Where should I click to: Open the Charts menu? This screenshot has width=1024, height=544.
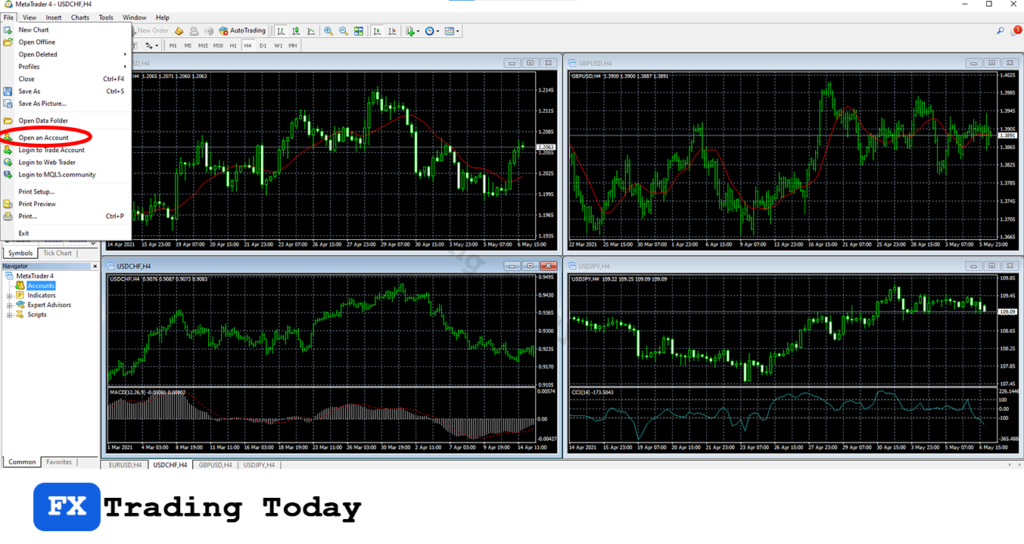coord(80,18)
